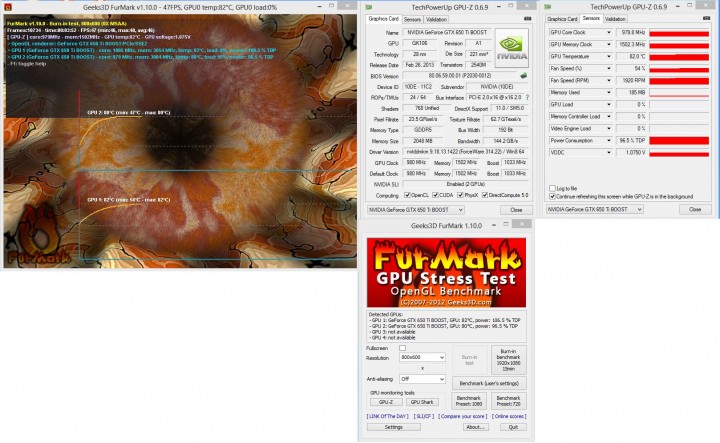Screen dimensions: 720x443
Task: Click the BIOS Version value field
Action: click(x=459, y=76)
